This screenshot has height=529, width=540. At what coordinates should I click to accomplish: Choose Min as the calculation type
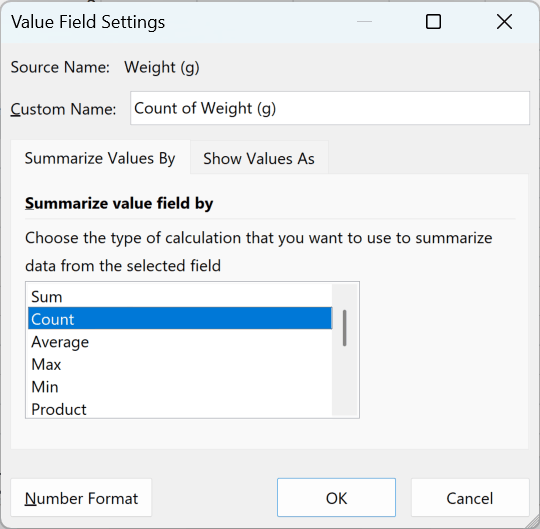coord(180,386)
